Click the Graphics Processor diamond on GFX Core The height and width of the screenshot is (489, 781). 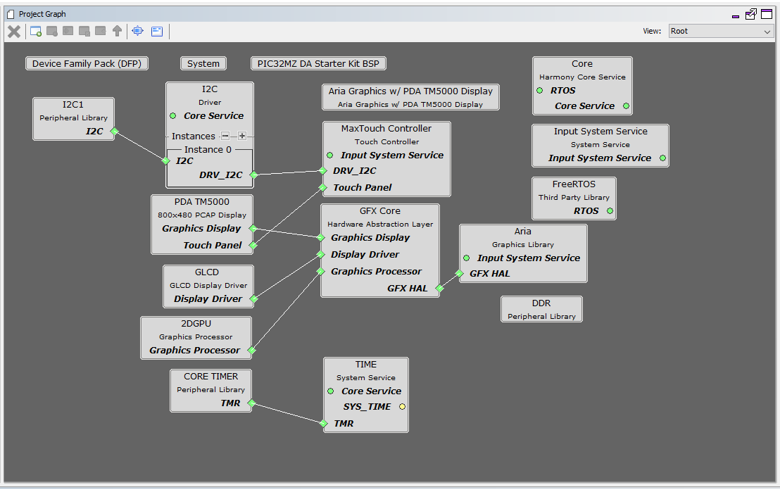click(x=321, y=271)
